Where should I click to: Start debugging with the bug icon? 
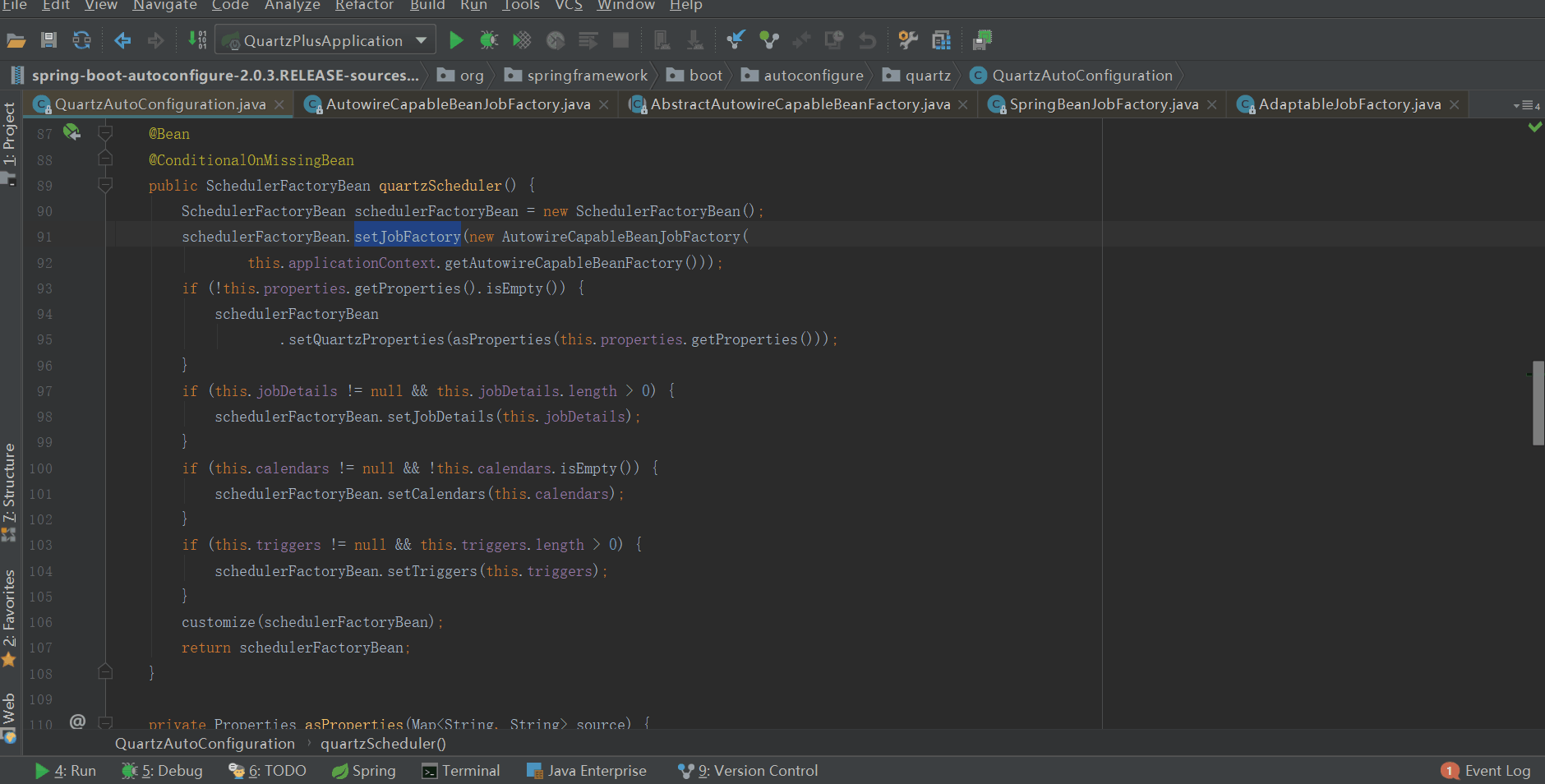point(489,40)
